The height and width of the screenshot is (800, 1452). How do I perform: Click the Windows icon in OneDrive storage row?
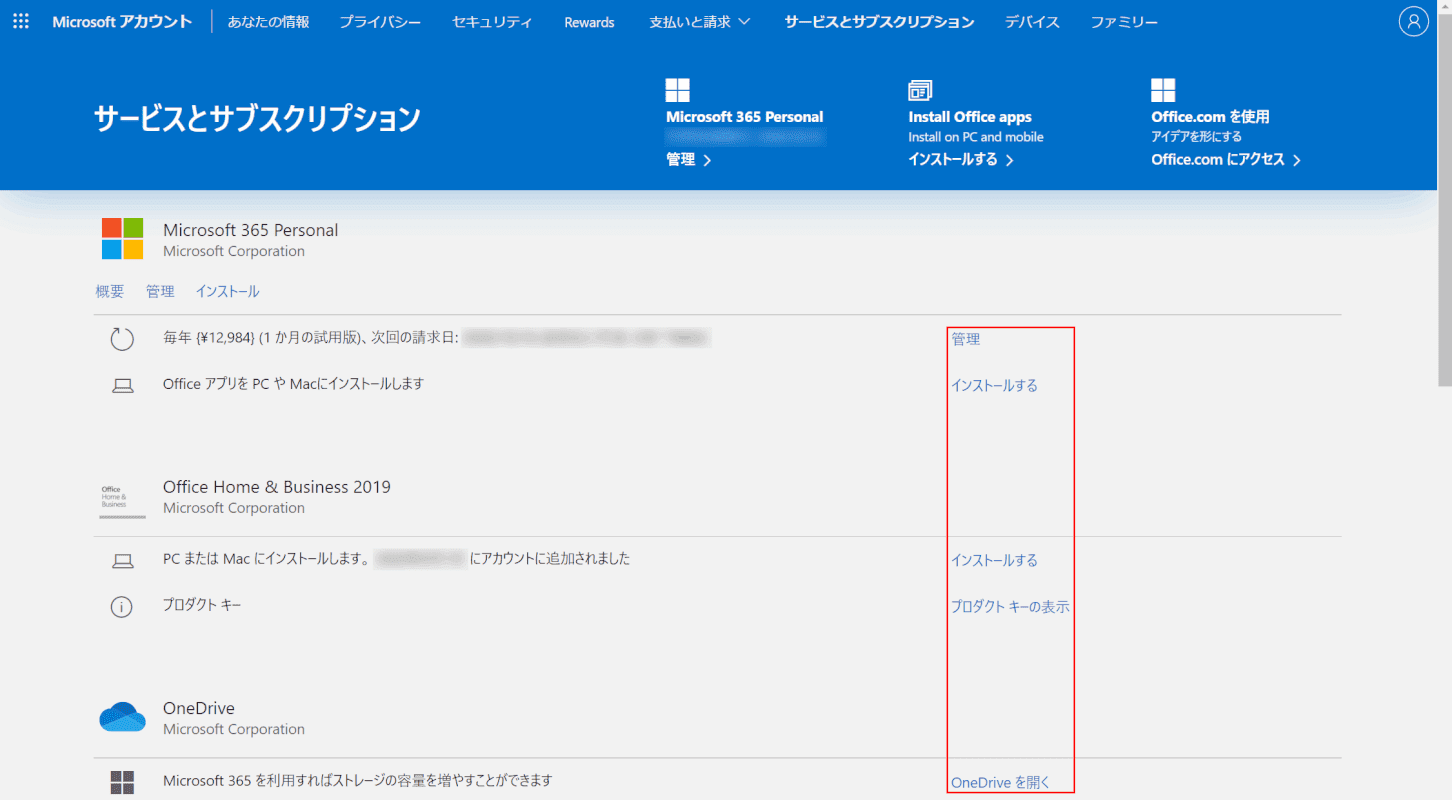pyautogui.click(x=122, y=782)
